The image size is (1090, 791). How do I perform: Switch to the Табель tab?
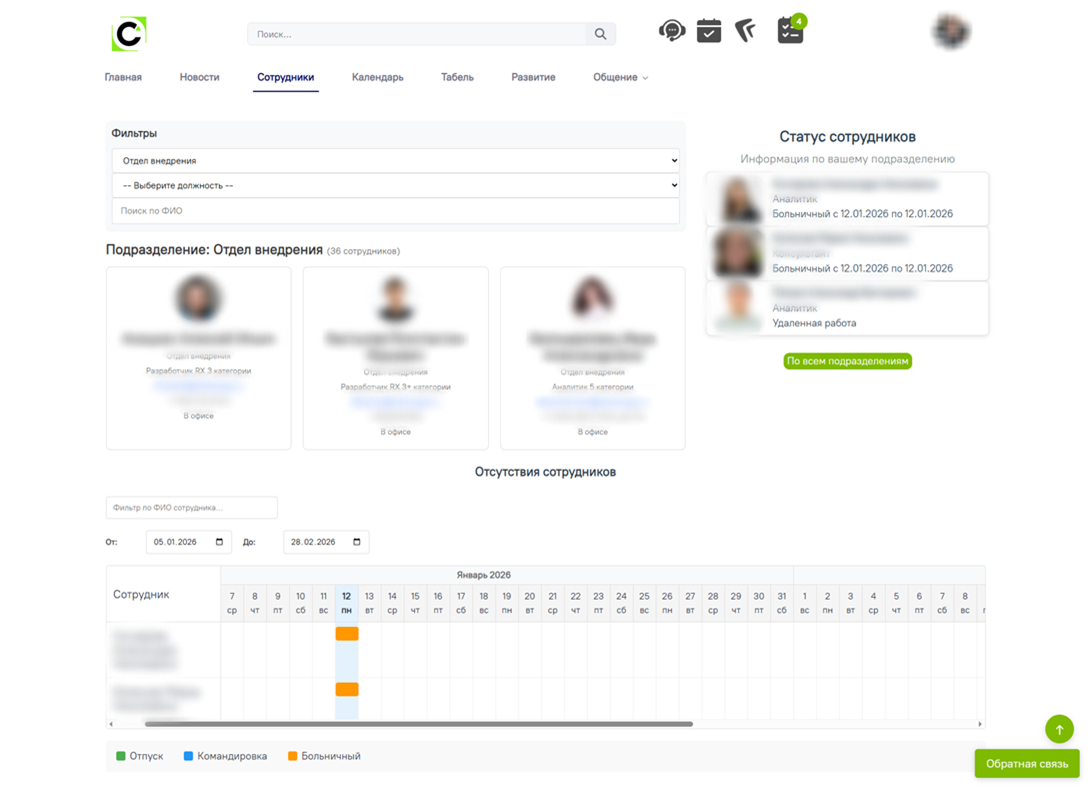tap(457, 77)
